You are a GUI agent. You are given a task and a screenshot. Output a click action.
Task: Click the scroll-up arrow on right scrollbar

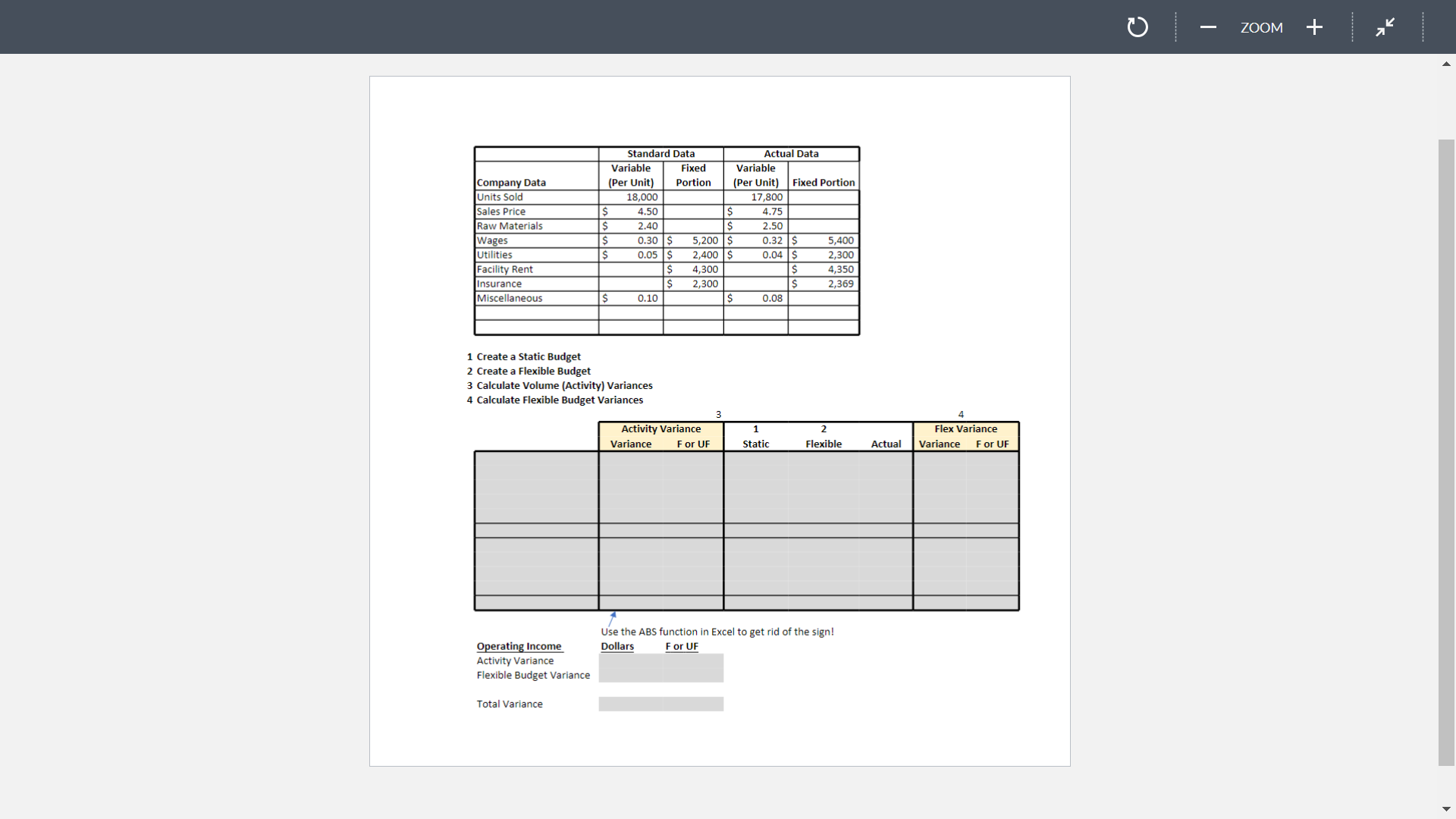pyautogui.click(x=1446, y=64)
